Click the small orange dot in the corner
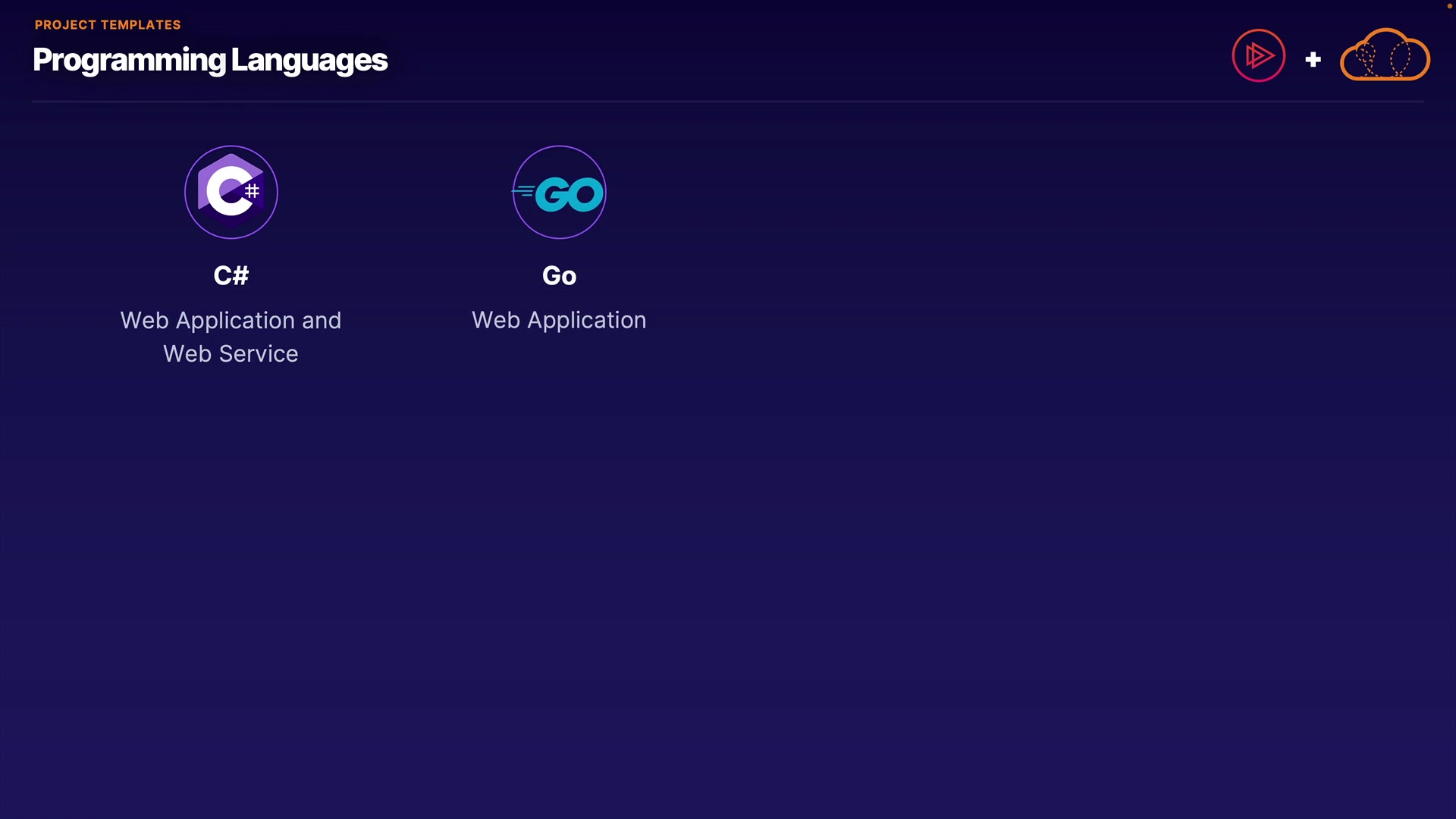The image size is (1456, 819). 1449,6
